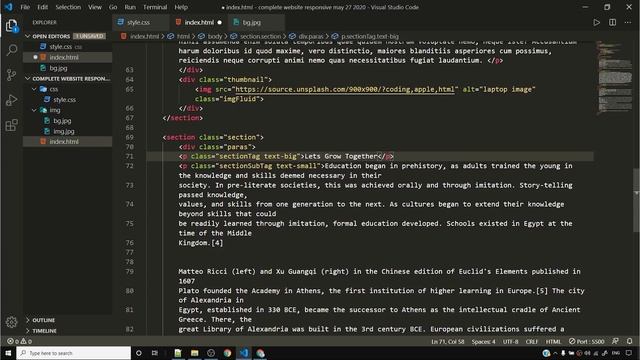Switch to the index.html editor tab

tap(199, 22)
